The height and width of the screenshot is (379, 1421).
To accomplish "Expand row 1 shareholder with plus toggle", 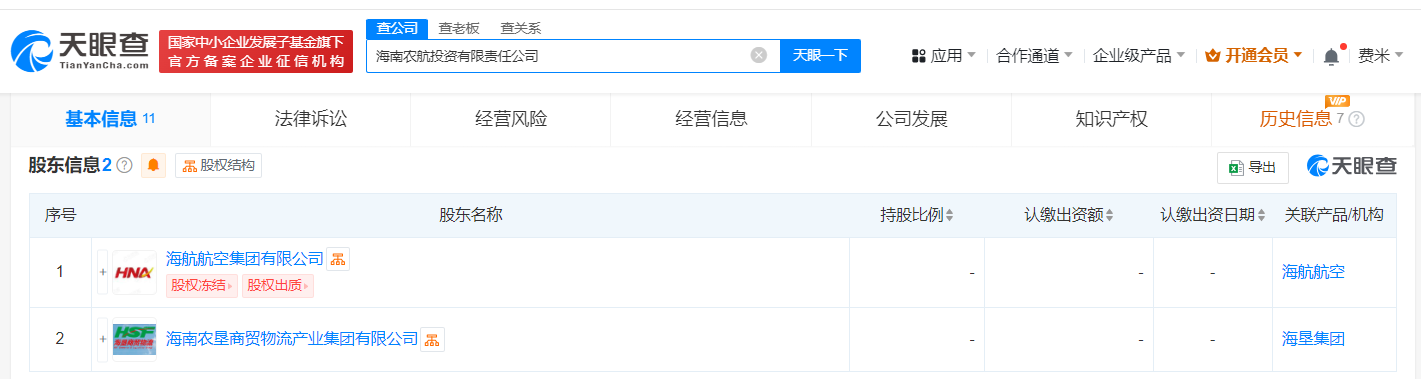I will [x=102, y=272].
